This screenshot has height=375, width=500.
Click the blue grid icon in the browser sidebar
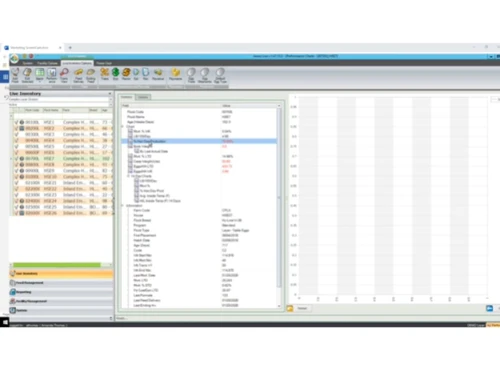(x=5, y=77)
